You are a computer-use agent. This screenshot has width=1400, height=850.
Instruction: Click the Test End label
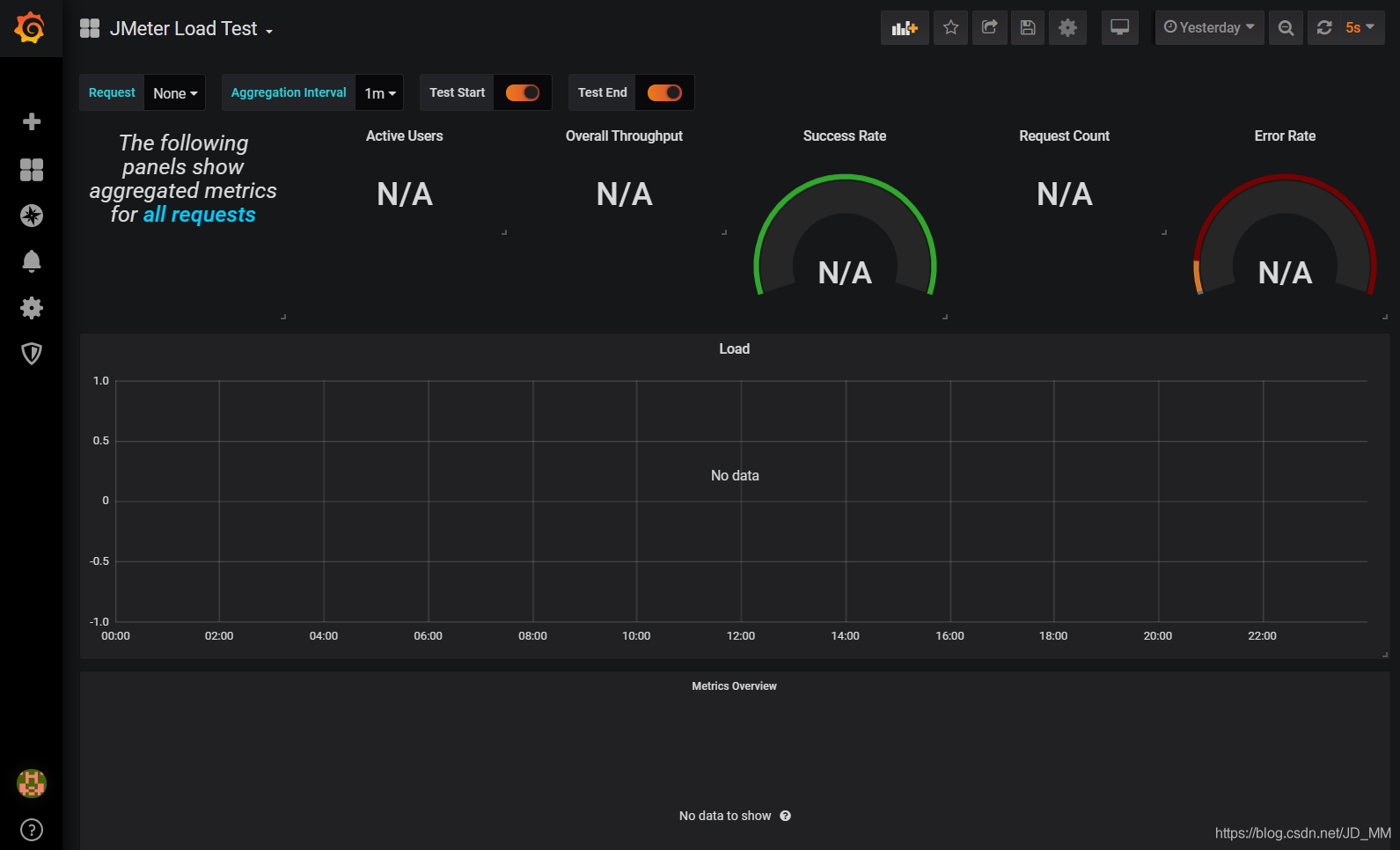pyautogui.click(x=603, y=92)
